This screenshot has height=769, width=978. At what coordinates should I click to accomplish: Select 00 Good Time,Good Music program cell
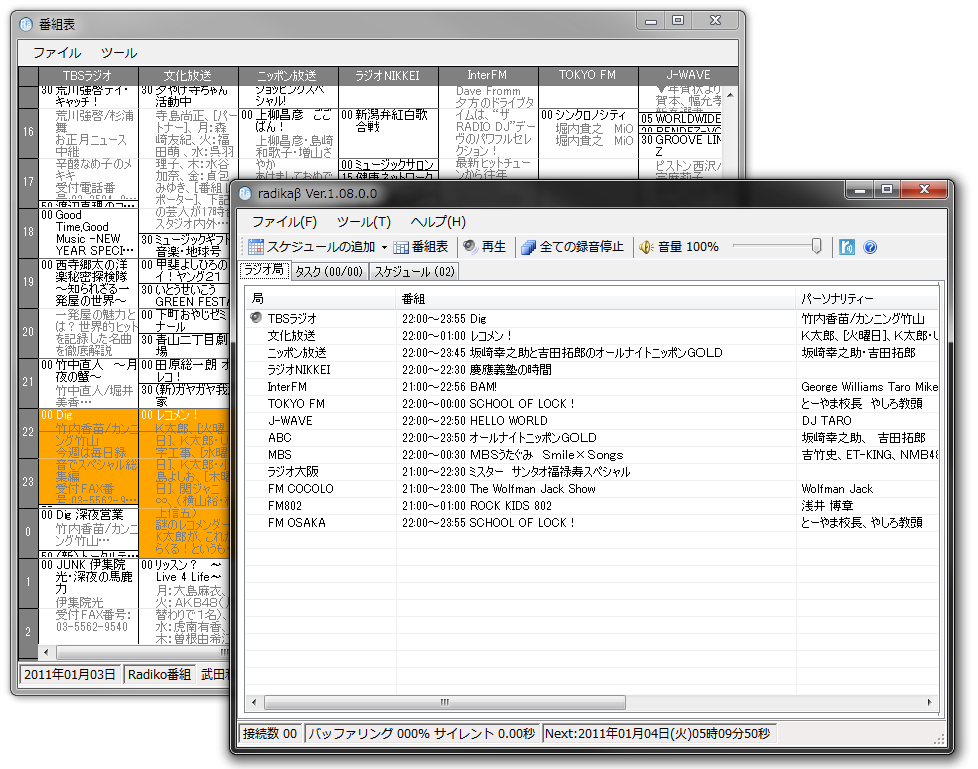(x=88, y=233)
